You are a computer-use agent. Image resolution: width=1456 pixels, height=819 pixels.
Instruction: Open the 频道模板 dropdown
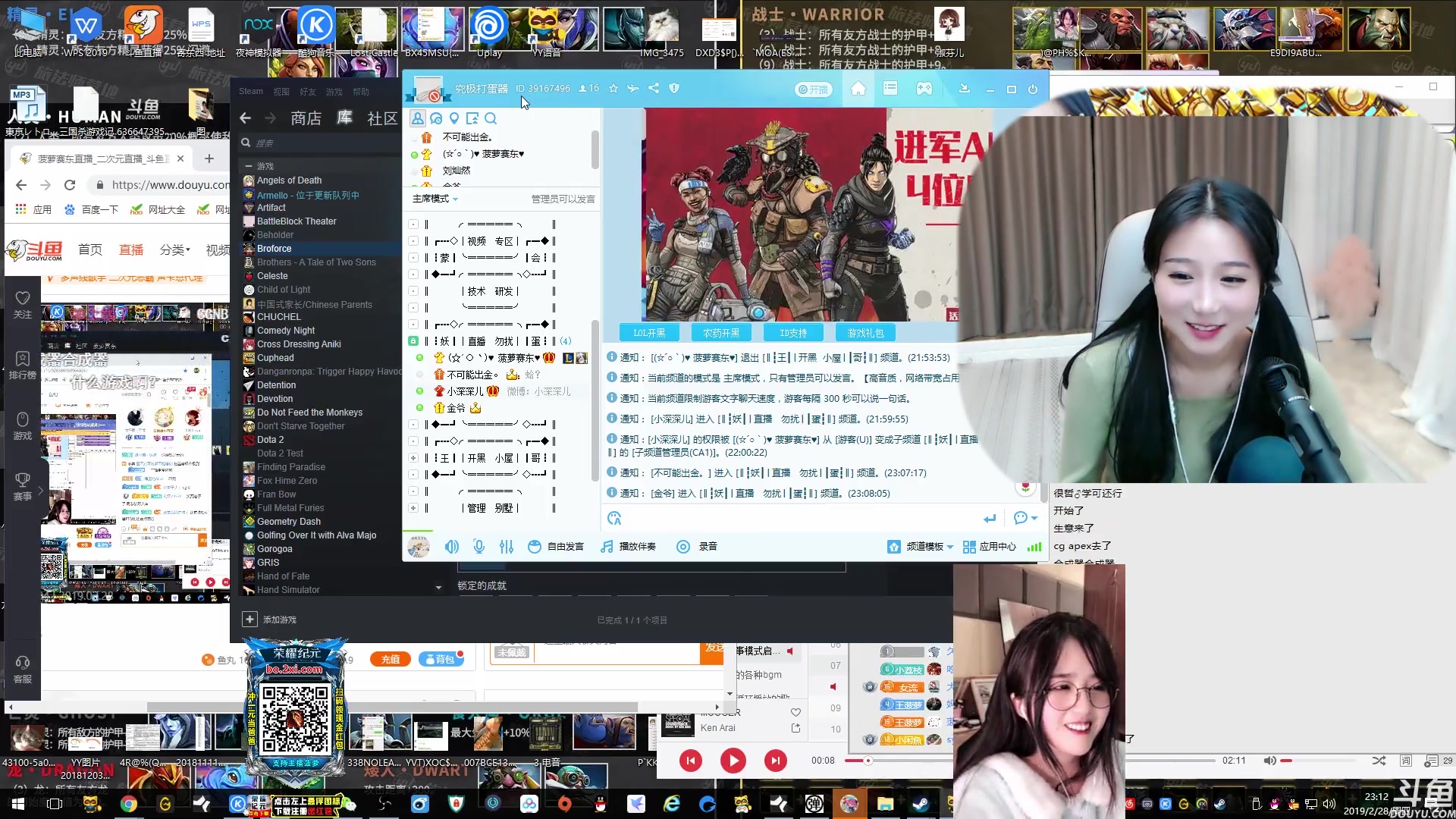pos(921,547)
